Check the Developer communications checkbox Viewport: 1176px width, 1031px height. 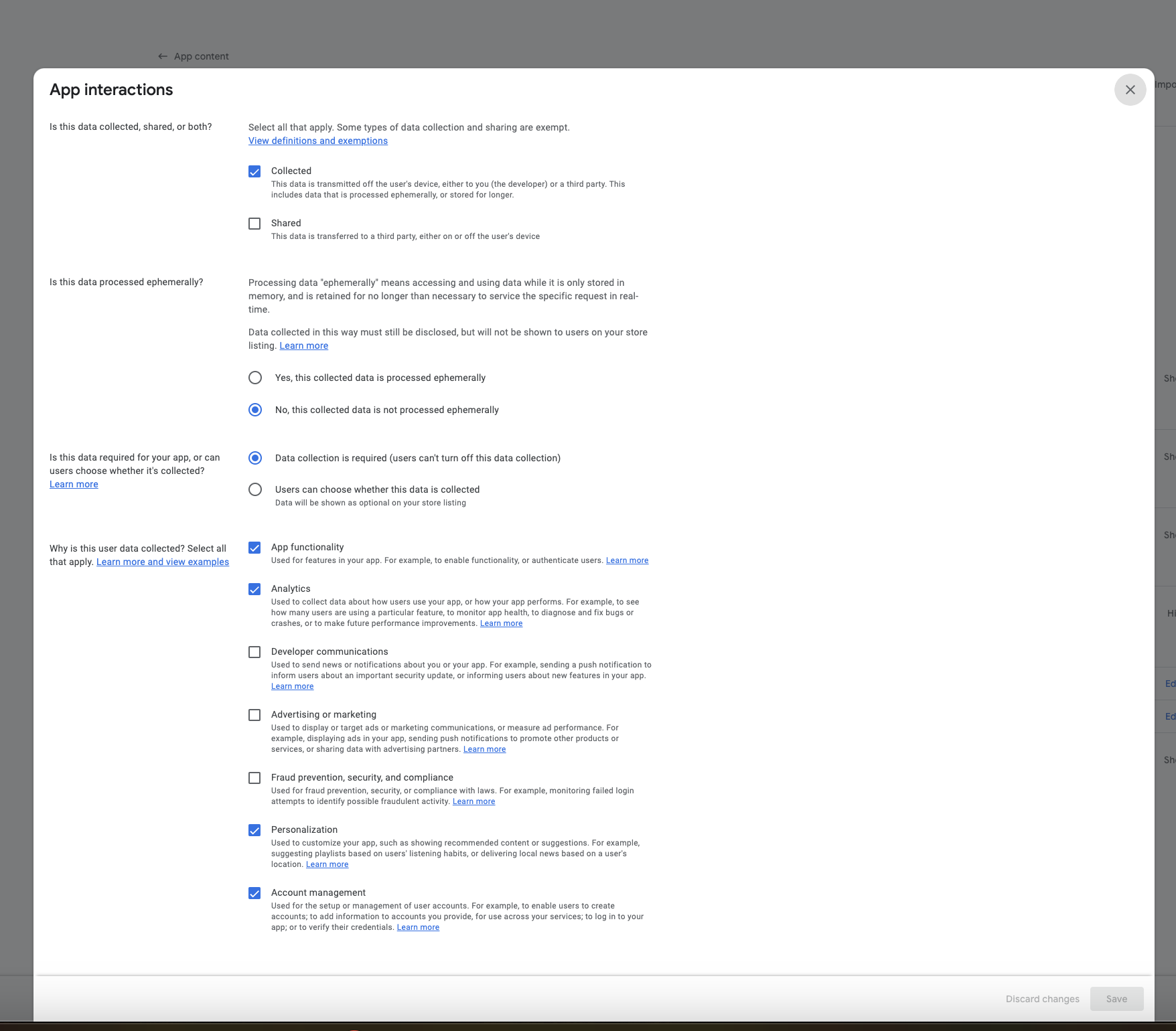[254, 652]
